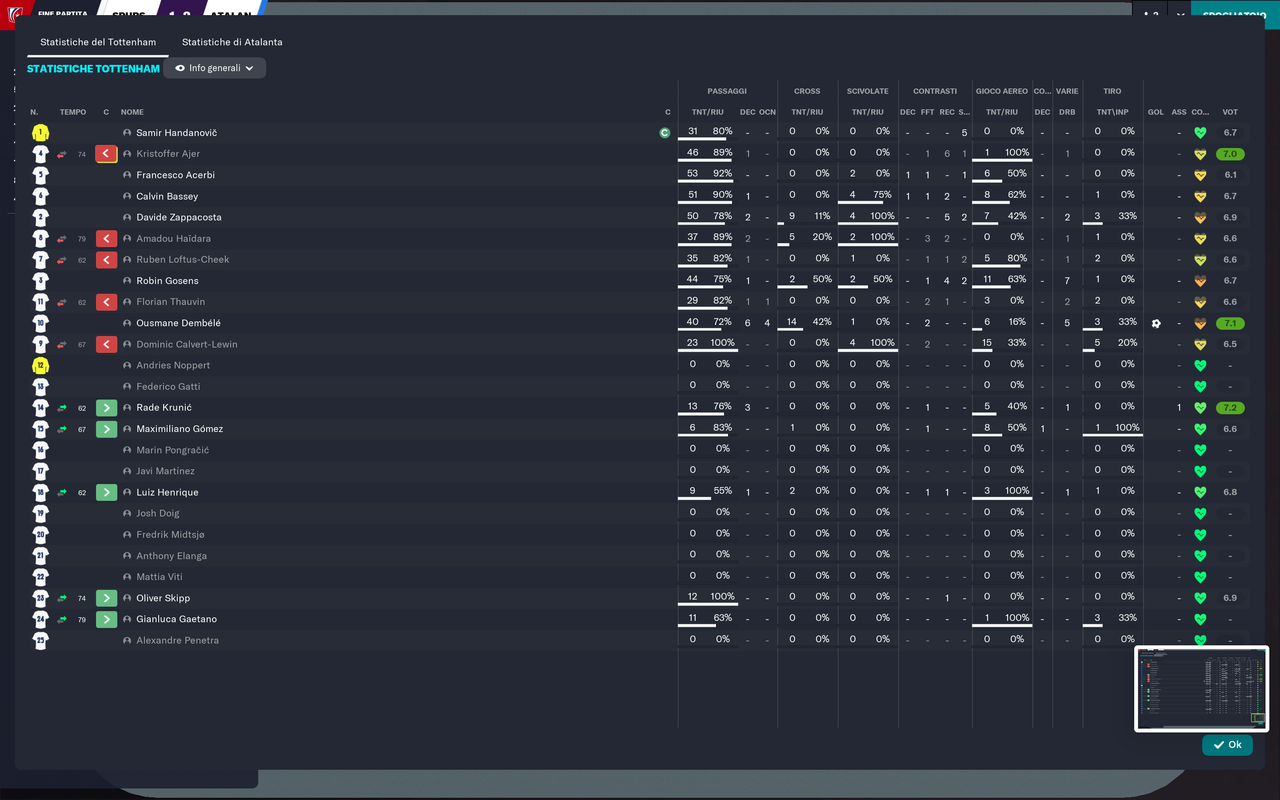The image size is (1280, 800).
Task: Click the yellow goalkeeper shirt of Samir Handanovič
Action: (40, 133)
